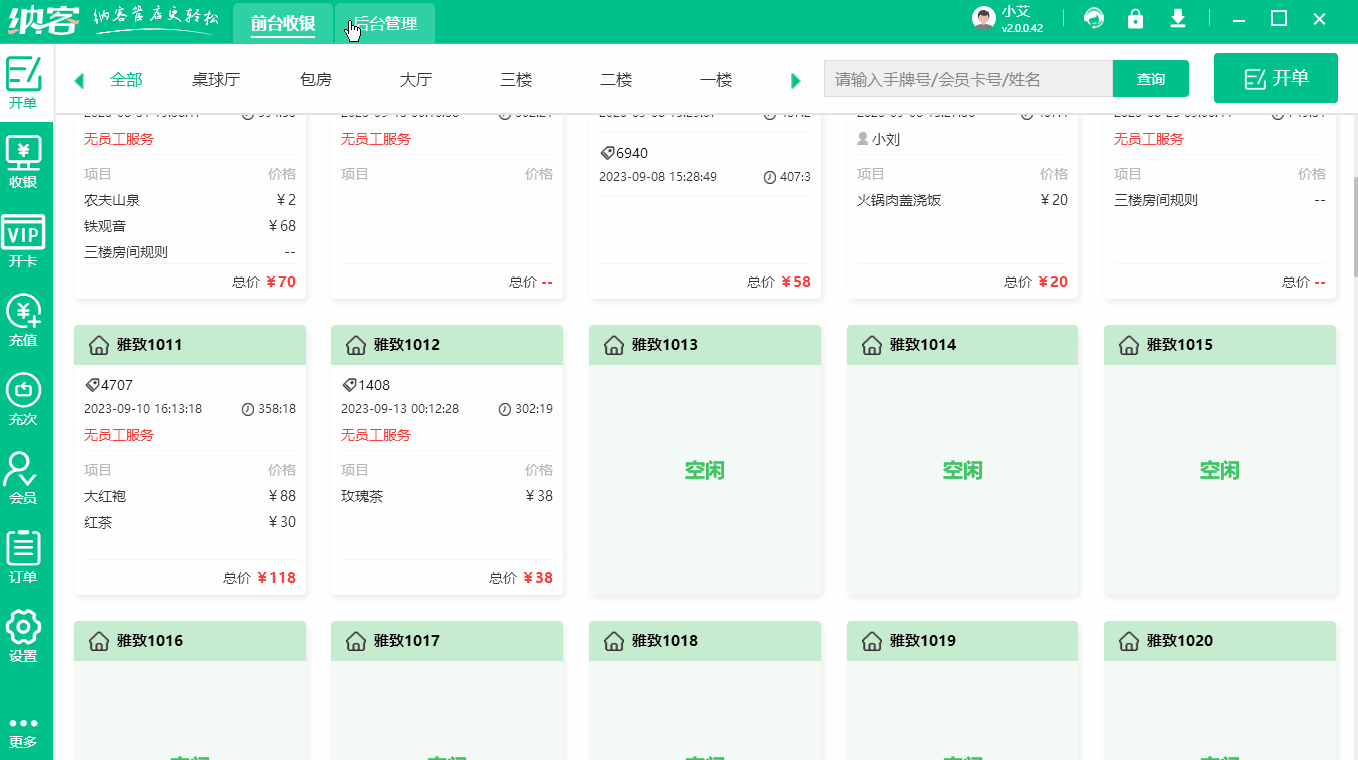Open the 会员 member management icon
The image size is (1358, 760).
click(x=24, y=478)
